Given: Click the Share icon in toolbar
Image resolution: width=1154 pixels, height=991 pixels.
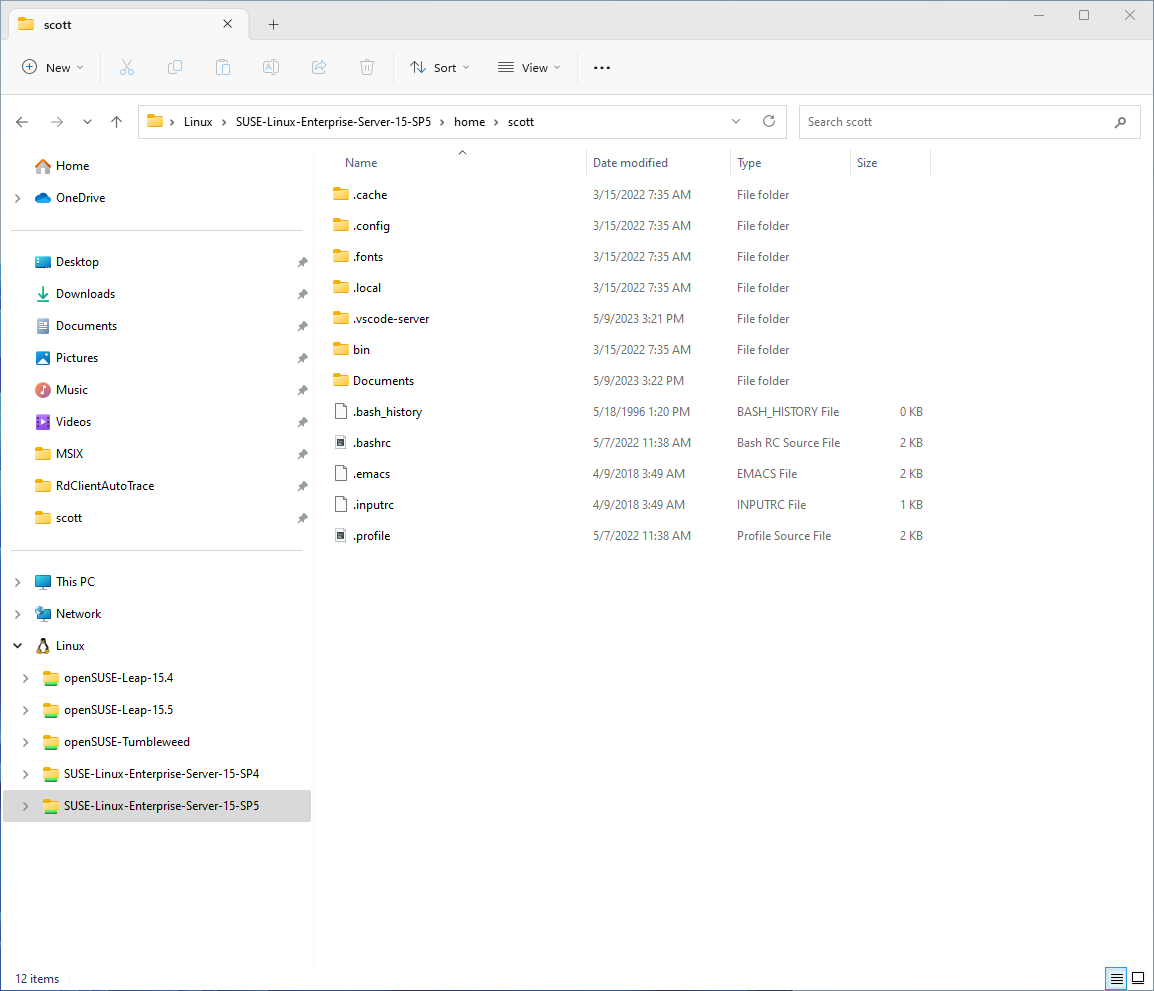Looking at the screenshot, I should pos(319,68).
